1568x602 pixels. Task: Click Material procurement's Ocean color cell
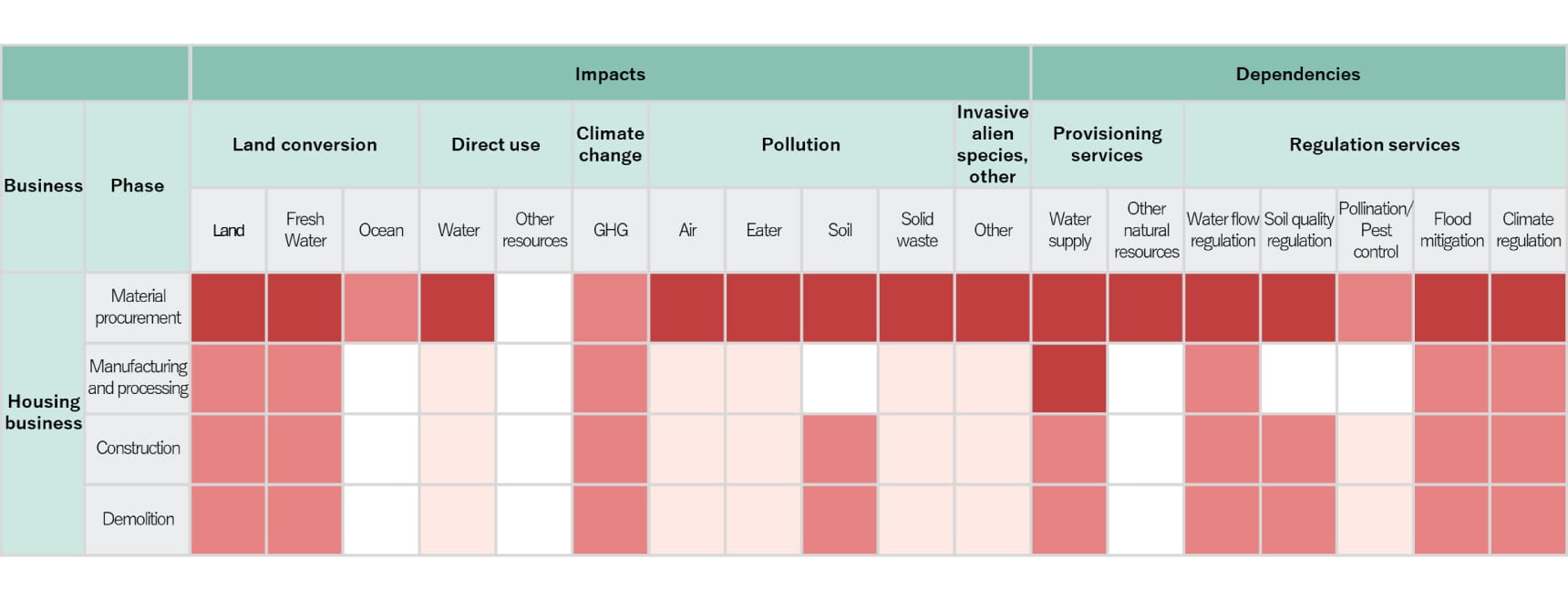(381, 307)
